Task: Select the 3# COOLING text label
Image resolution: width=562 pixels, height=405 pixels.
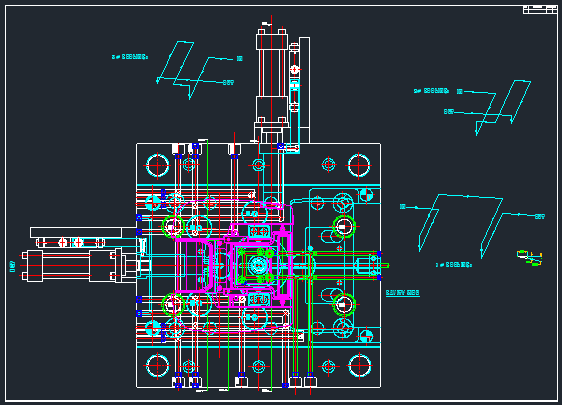Action: pos(130,57)
